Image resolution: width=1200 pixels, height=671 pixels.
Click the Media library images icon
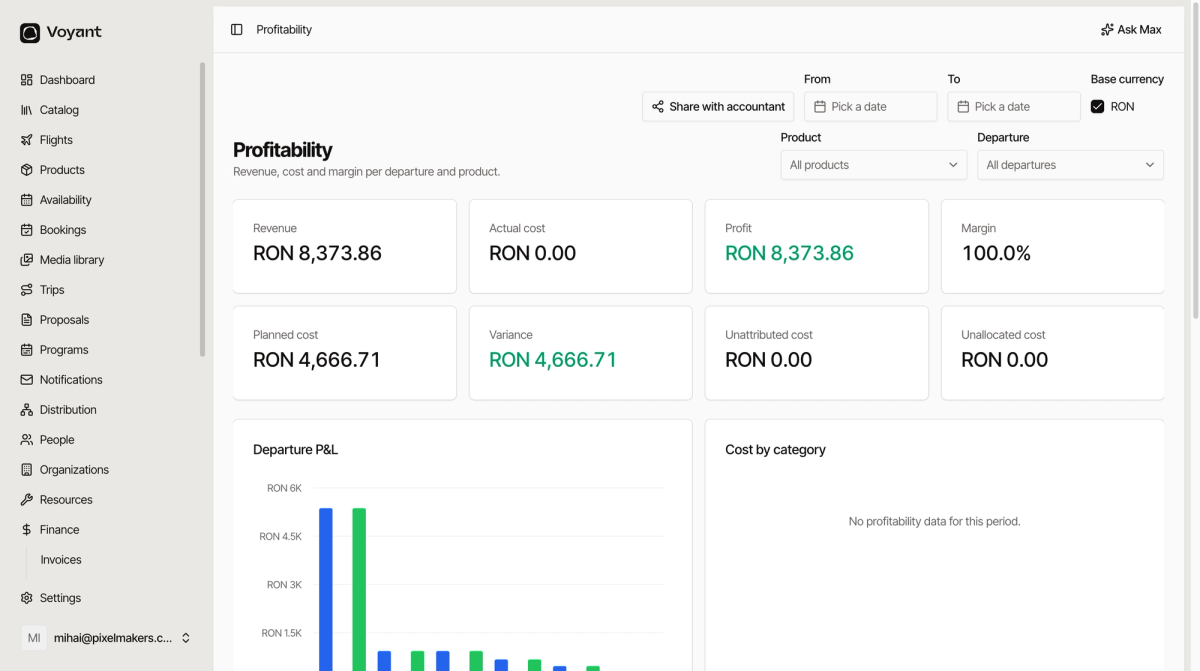coord(27,260)
